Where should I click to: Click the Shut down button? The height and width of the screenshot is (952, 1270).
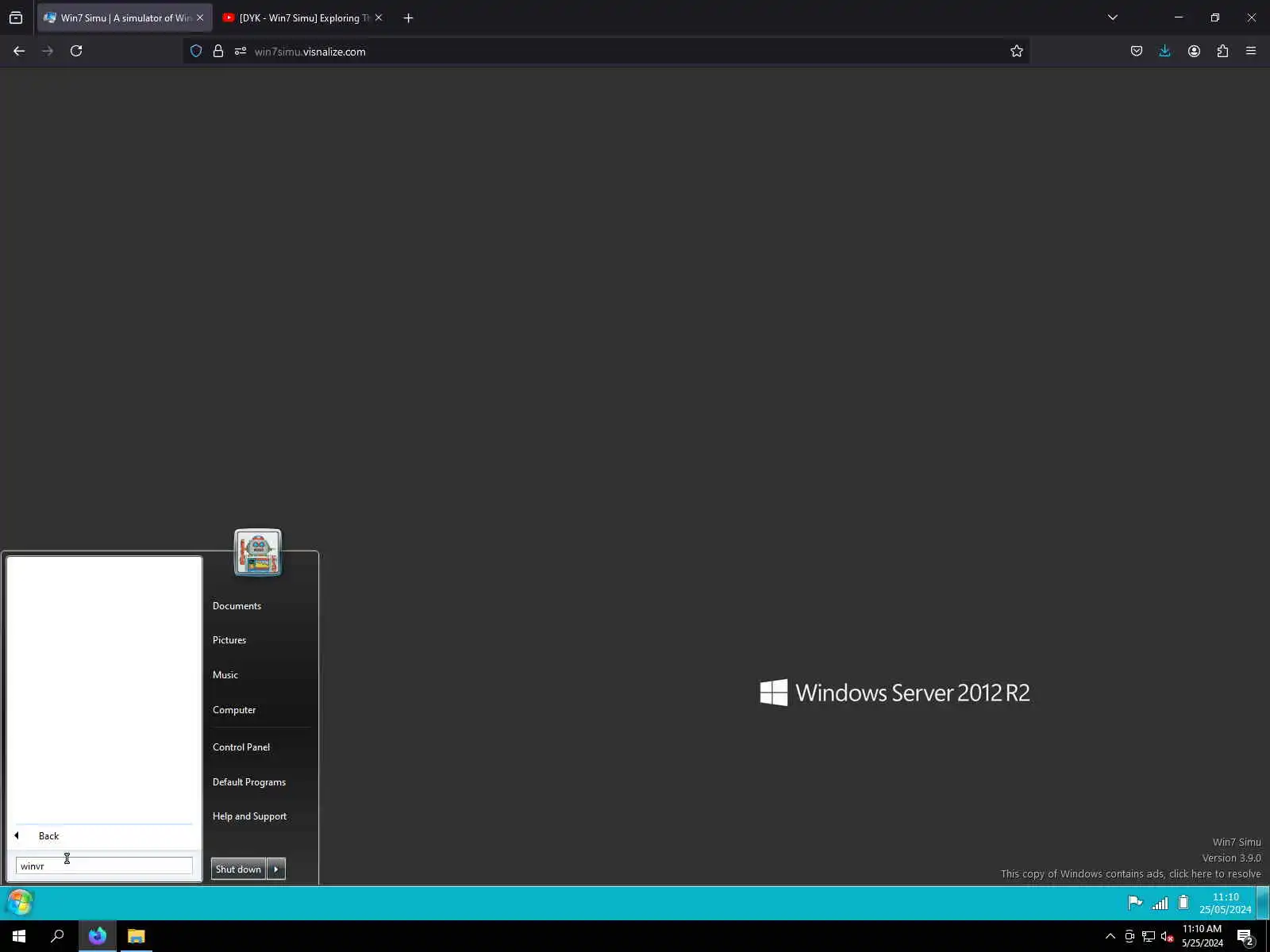pyautogui.click(x=238, y=869)
